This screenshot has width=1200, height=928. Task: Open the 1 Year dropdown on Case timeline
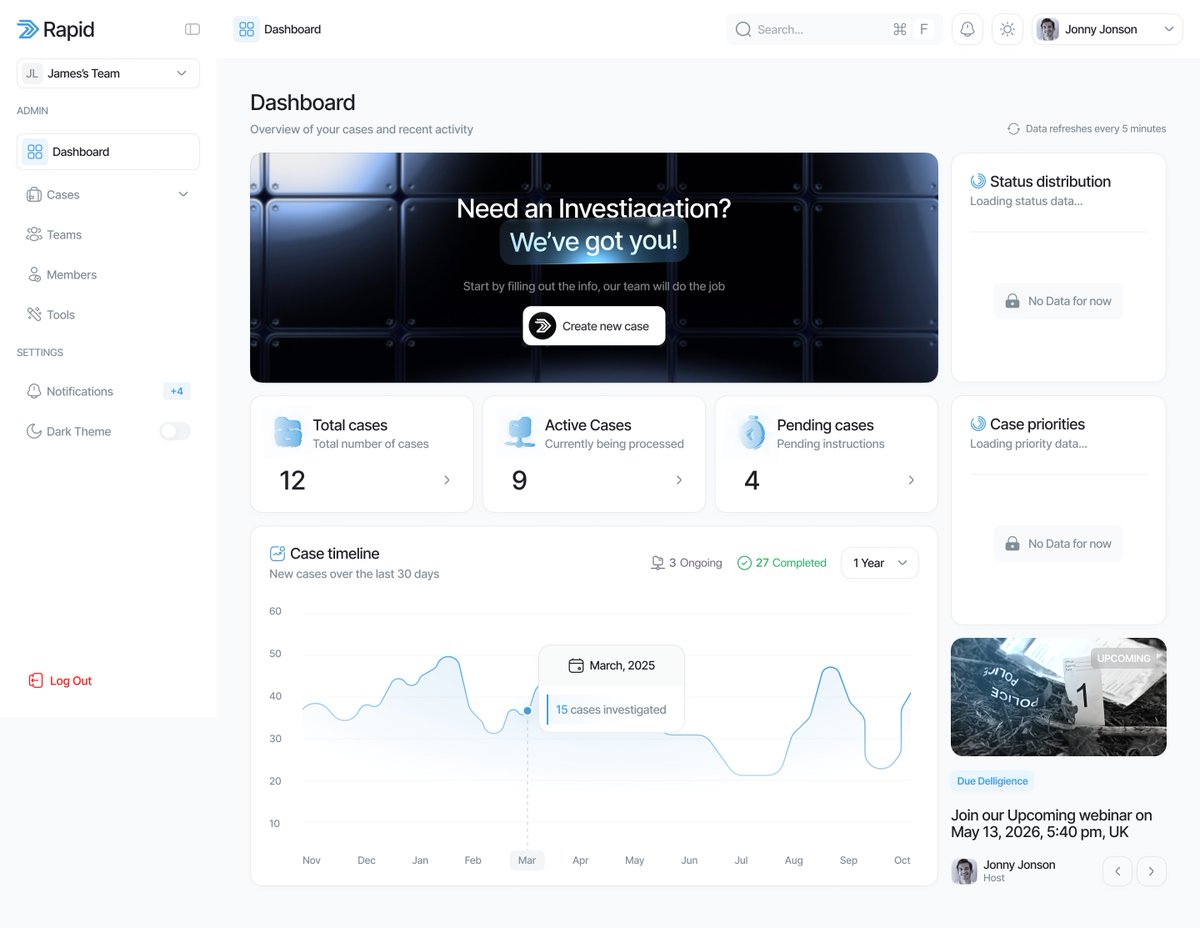pos(879,563)
